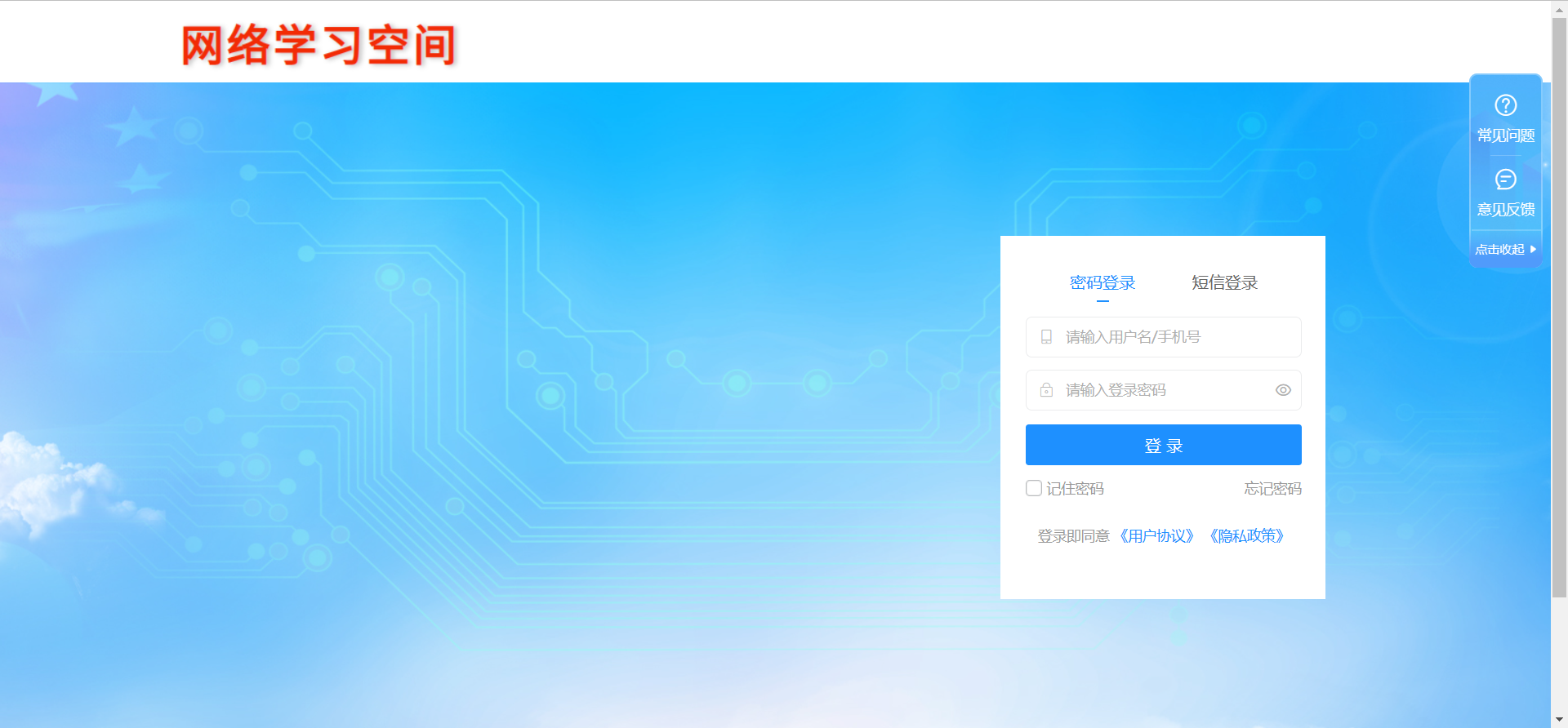The image size is (1568, 728).
Task: Click the question mark FAQ icon
Action: 1505,105
